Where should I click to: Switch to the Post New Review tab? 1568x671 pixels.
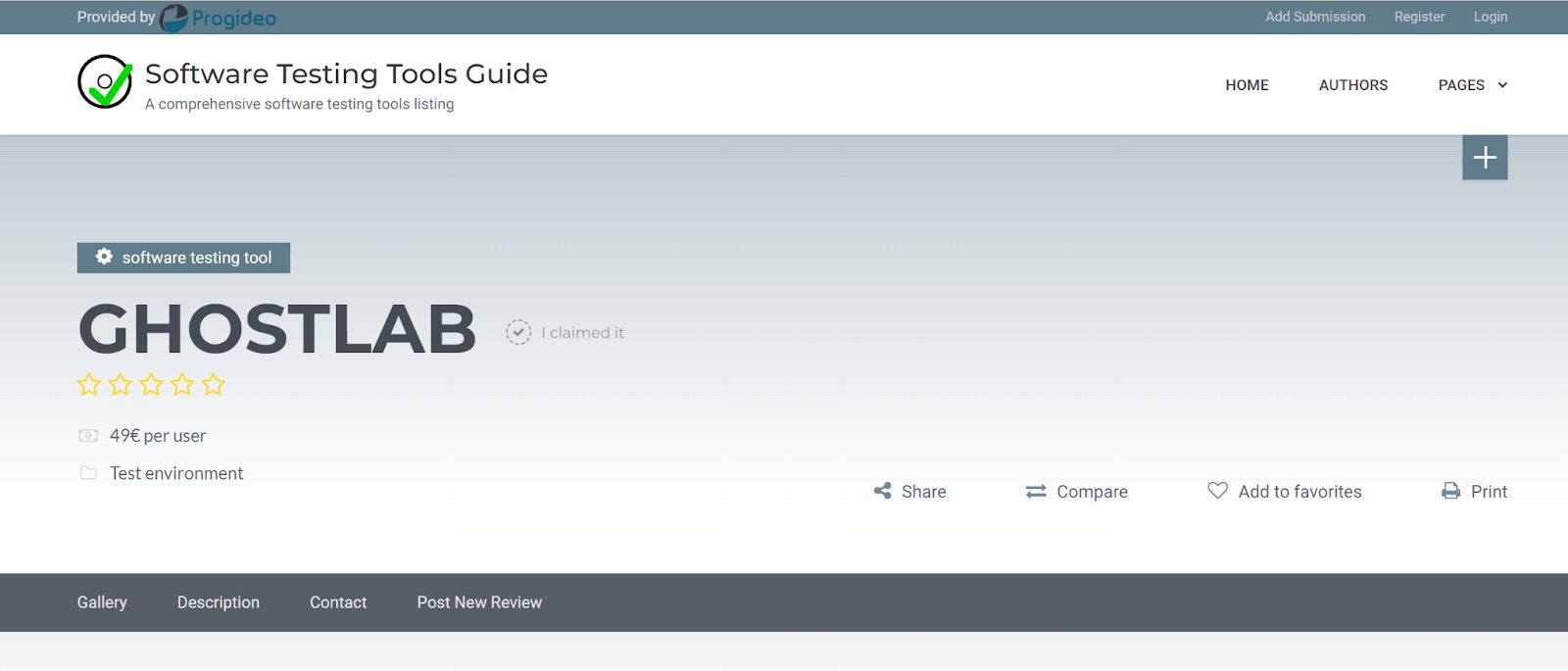click(479, 602)
